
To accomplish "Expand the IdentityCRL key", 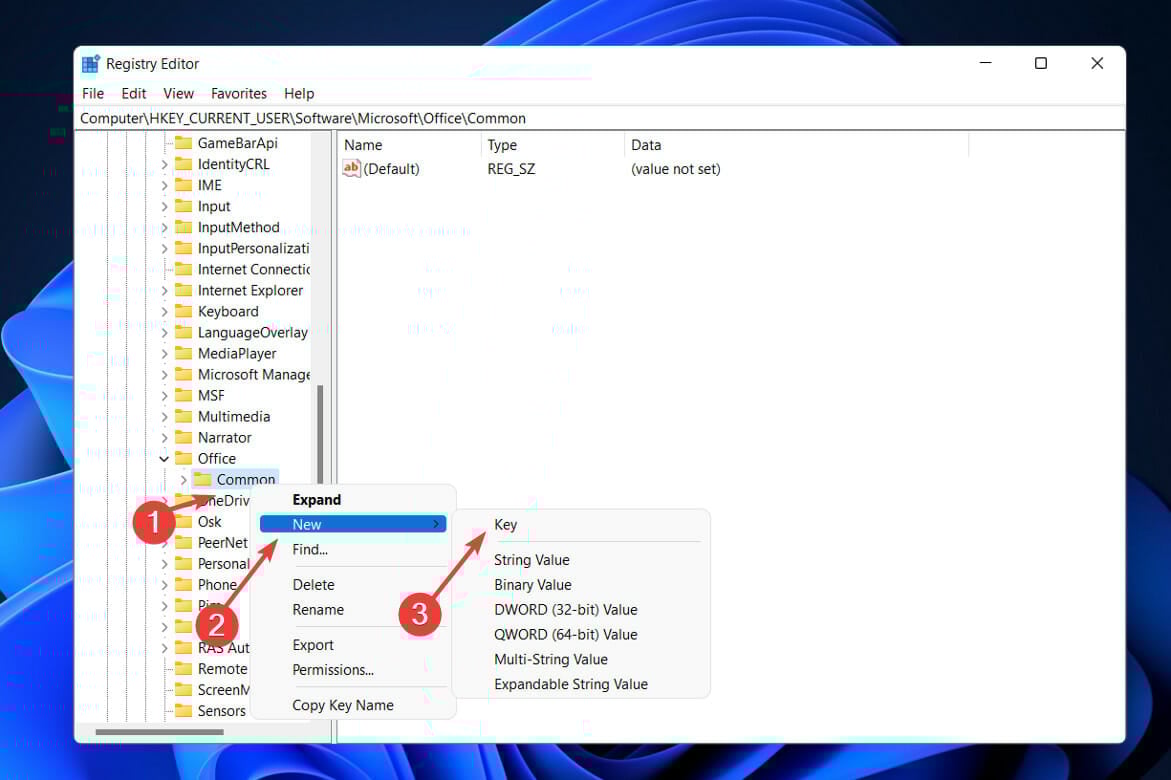I will click(164, 164).
